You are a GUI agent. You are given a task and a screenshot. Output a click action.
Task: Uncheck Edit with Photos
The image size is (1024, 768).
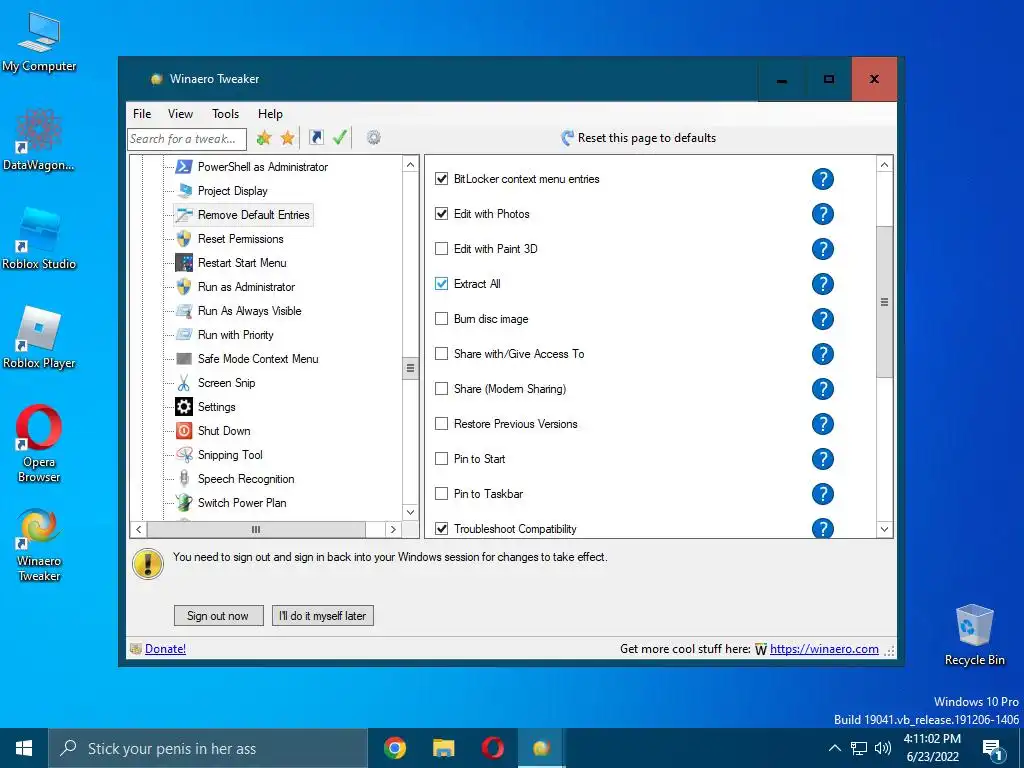point(441,214)
